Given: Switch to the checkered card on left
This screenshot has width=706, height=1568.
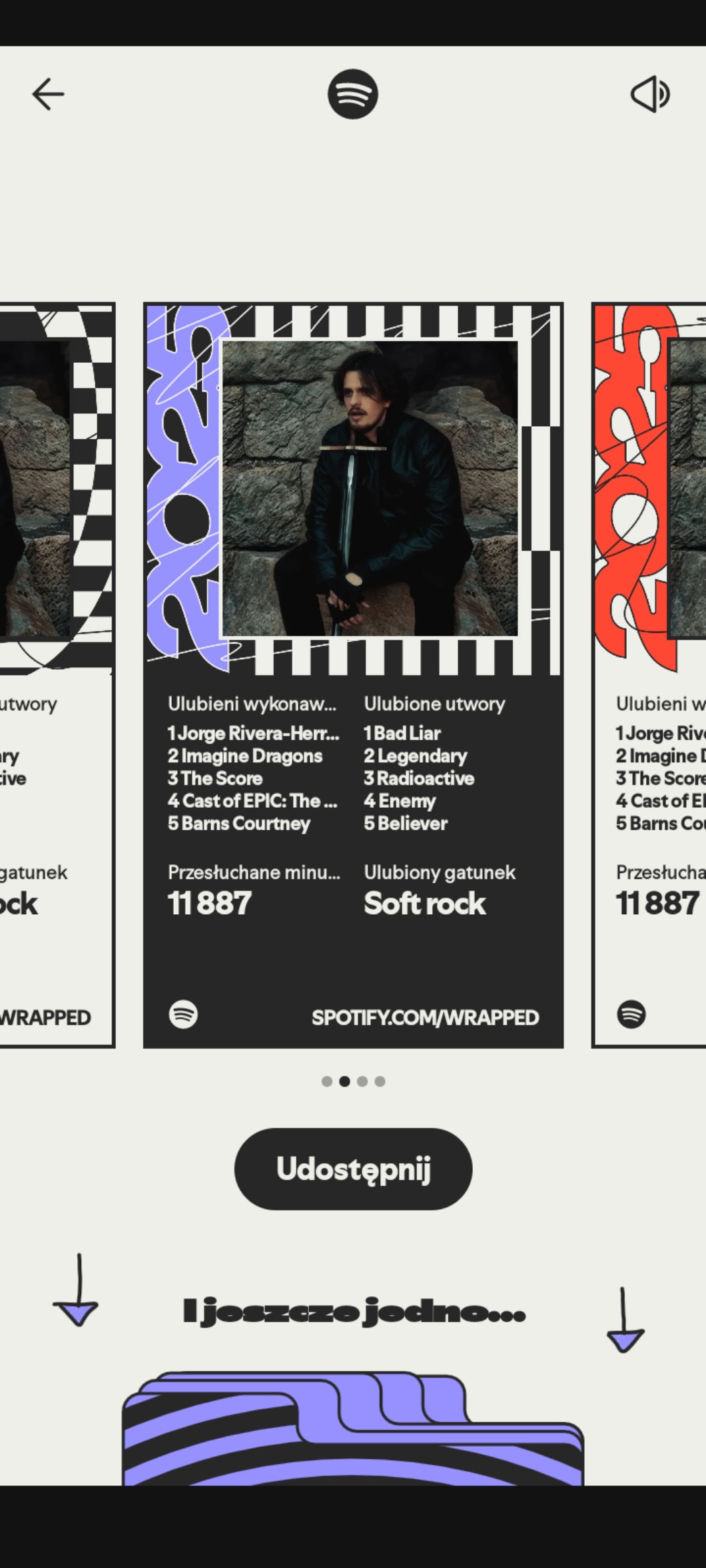Looking at the screenshot, I should 57,674.
